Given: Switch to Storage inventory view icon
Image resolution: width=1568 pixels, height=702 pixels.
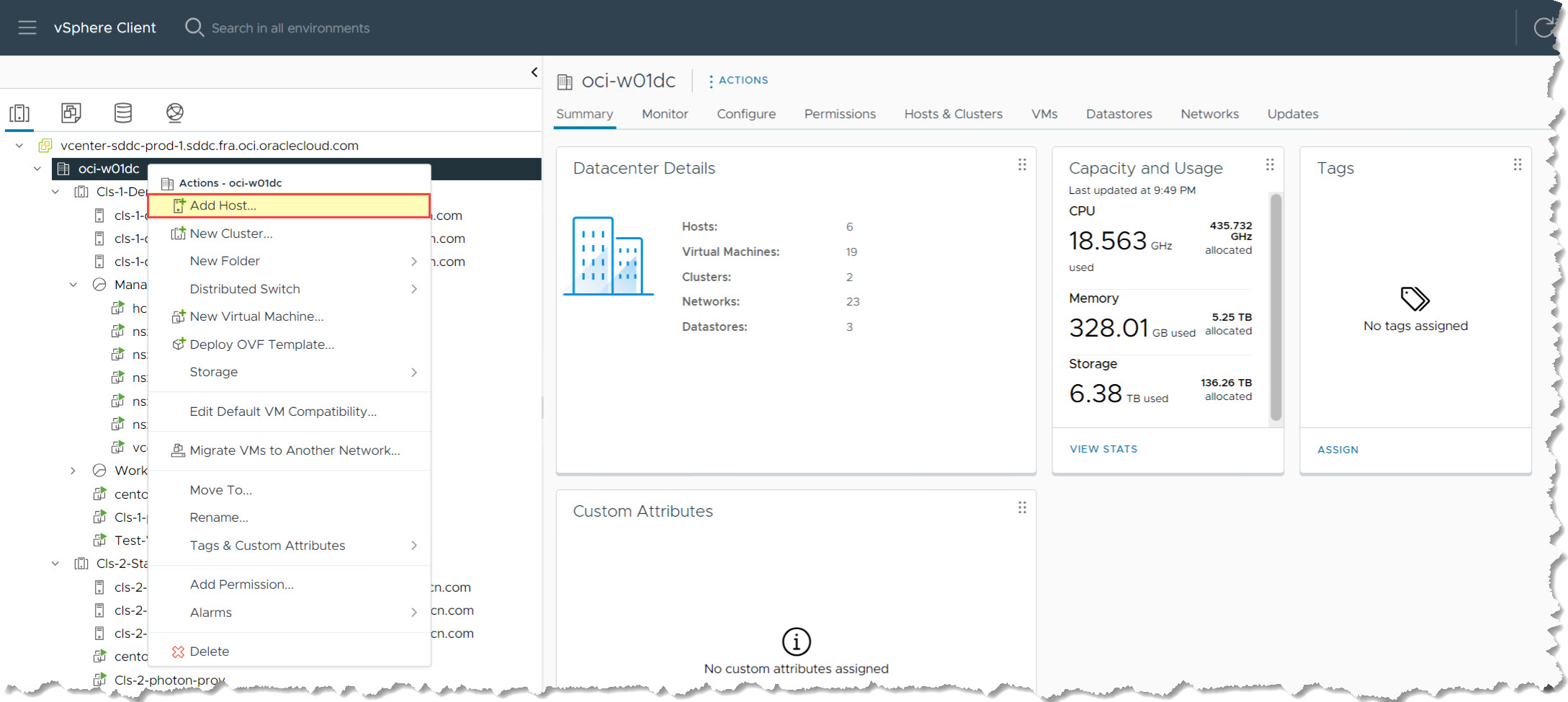Looking at the screenshot, I should click(x=123, y=112).
